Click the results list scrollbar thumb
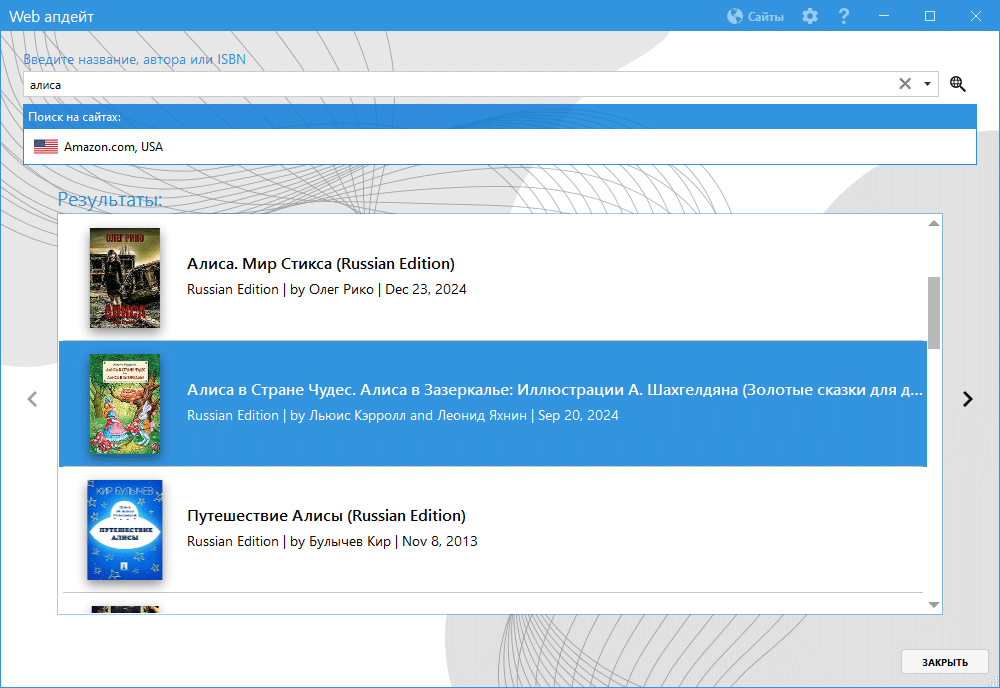This screenshot has height=688, width=1000. 934,312
